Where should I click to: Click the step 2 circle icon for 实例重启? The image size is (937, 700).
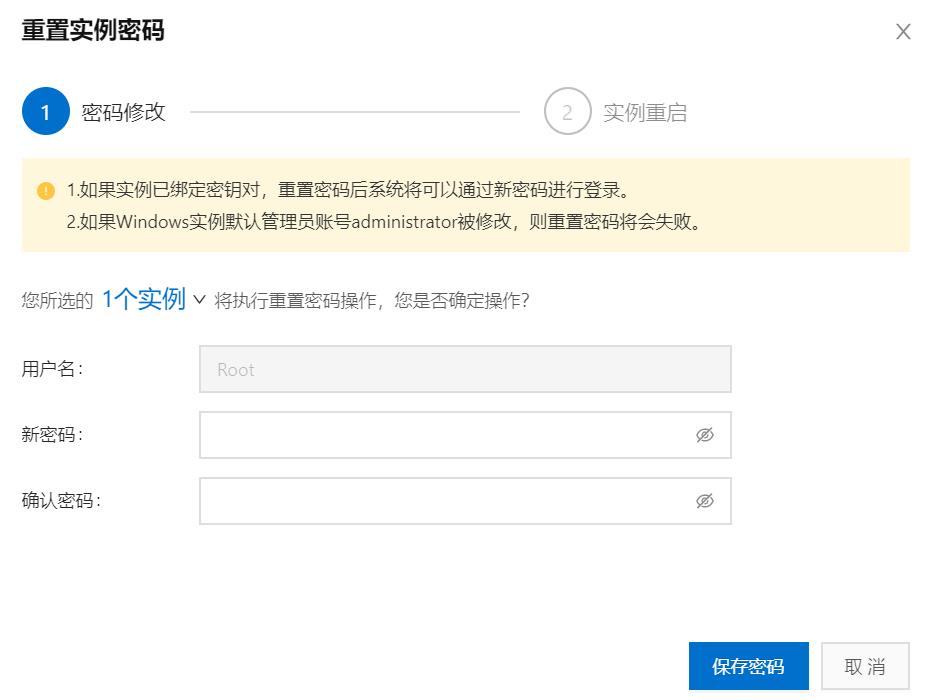click(x=567, y=111)
